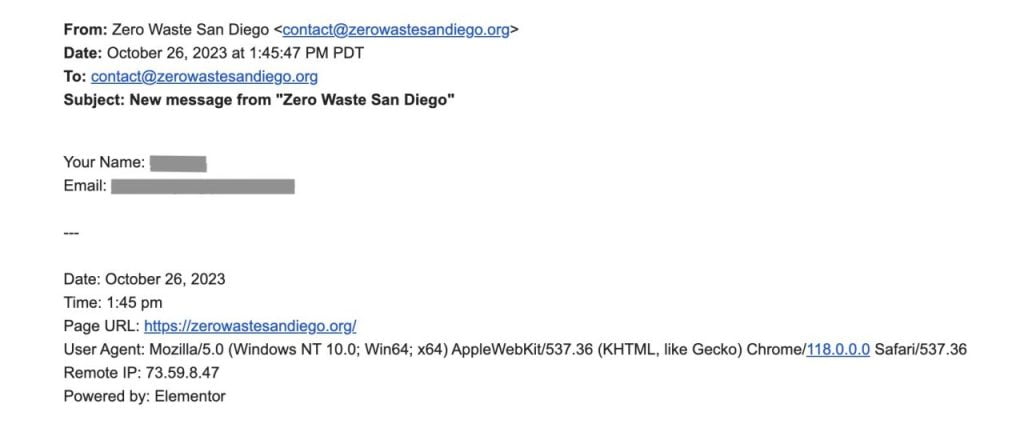Screen dimensions: 1024x444
Task: Click the "Time: 1:45 pm" line
Action: tap(112, 302)
